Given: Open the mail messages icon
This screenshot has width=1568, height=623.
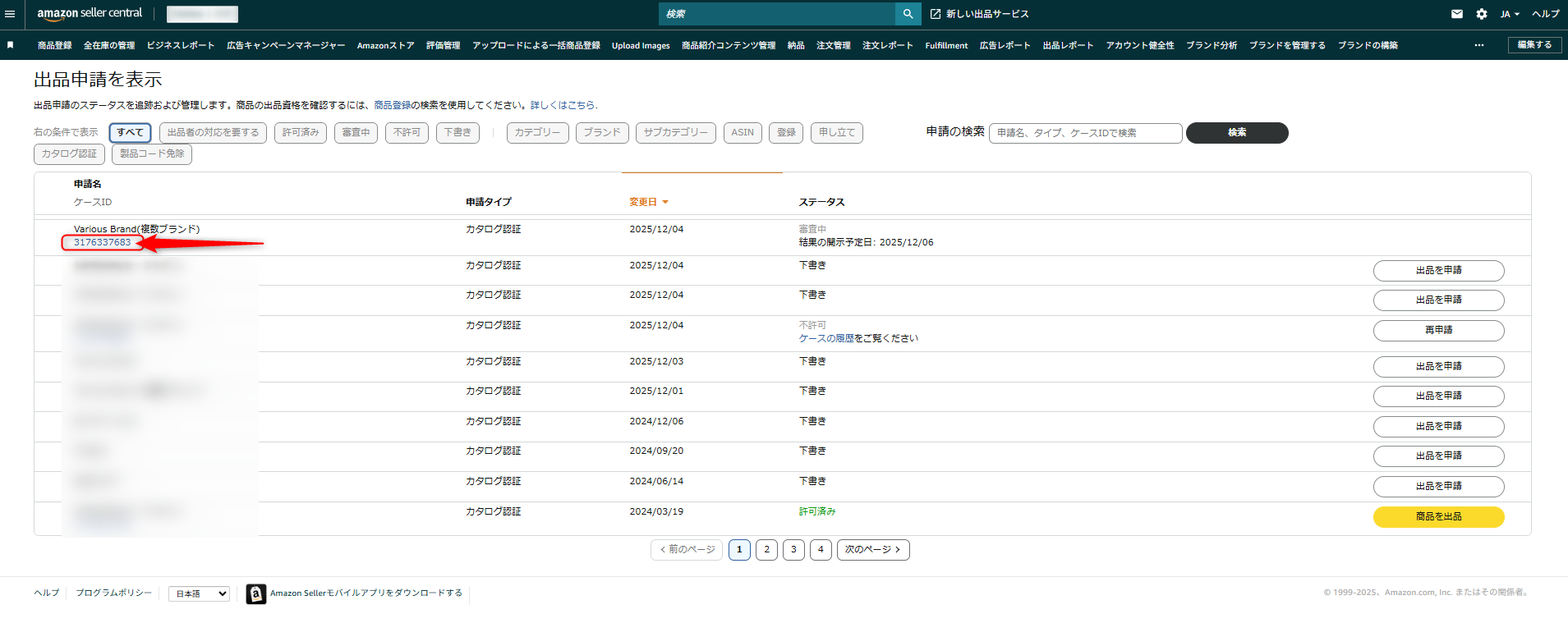Looking at the screenshot, I should coord(1456,14).
